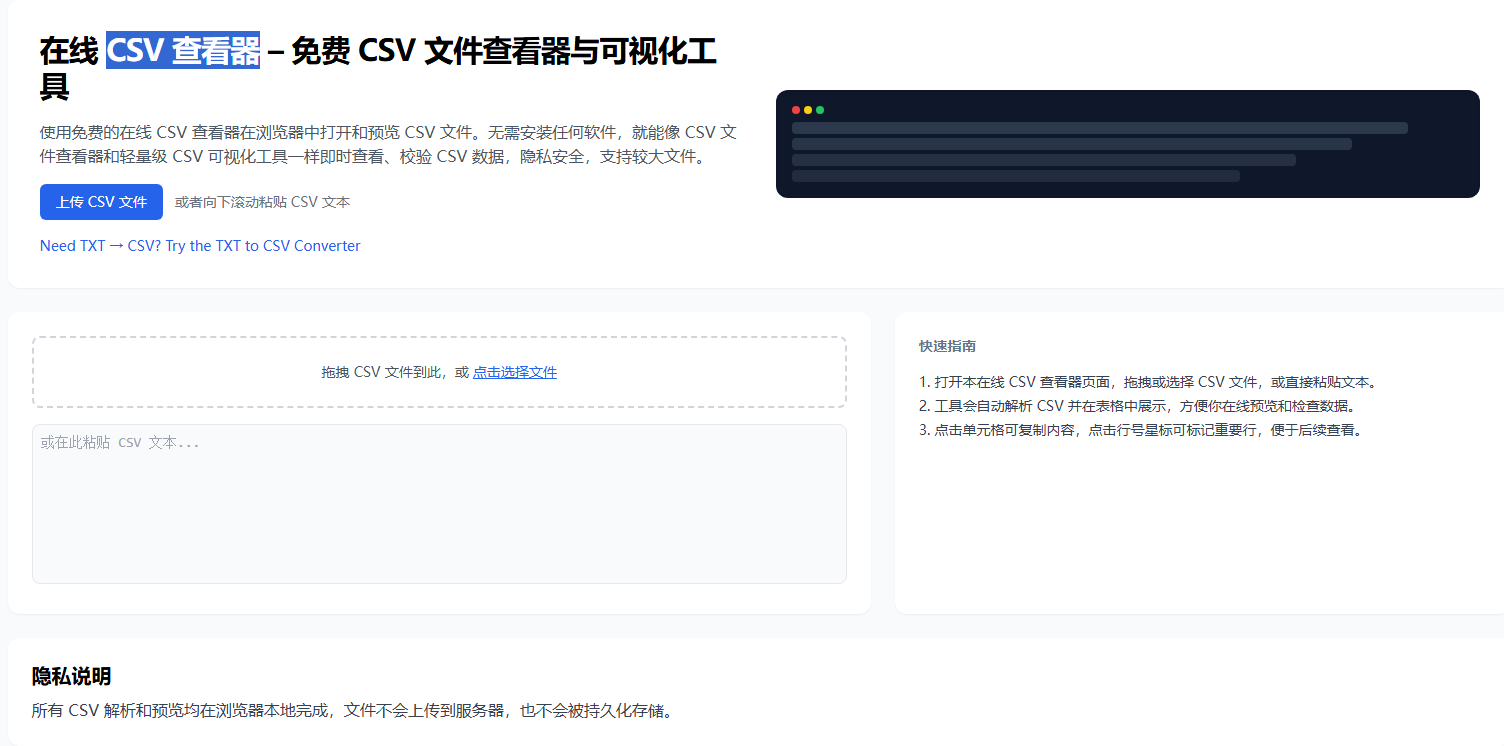This screenshot has height=746, width=1504.
Task: Click the 点击选择文件 link
Action: [514, 371]
